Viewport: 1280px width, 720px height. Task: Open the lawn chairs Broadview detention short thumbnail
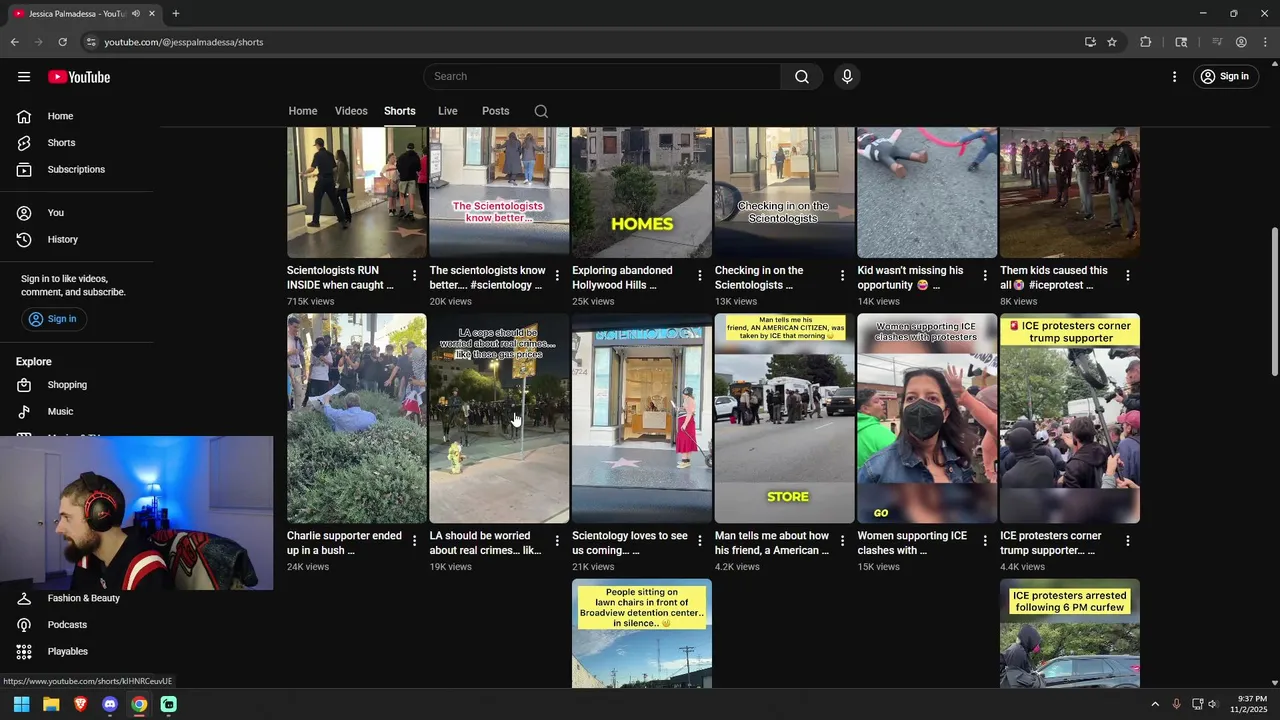642,634
